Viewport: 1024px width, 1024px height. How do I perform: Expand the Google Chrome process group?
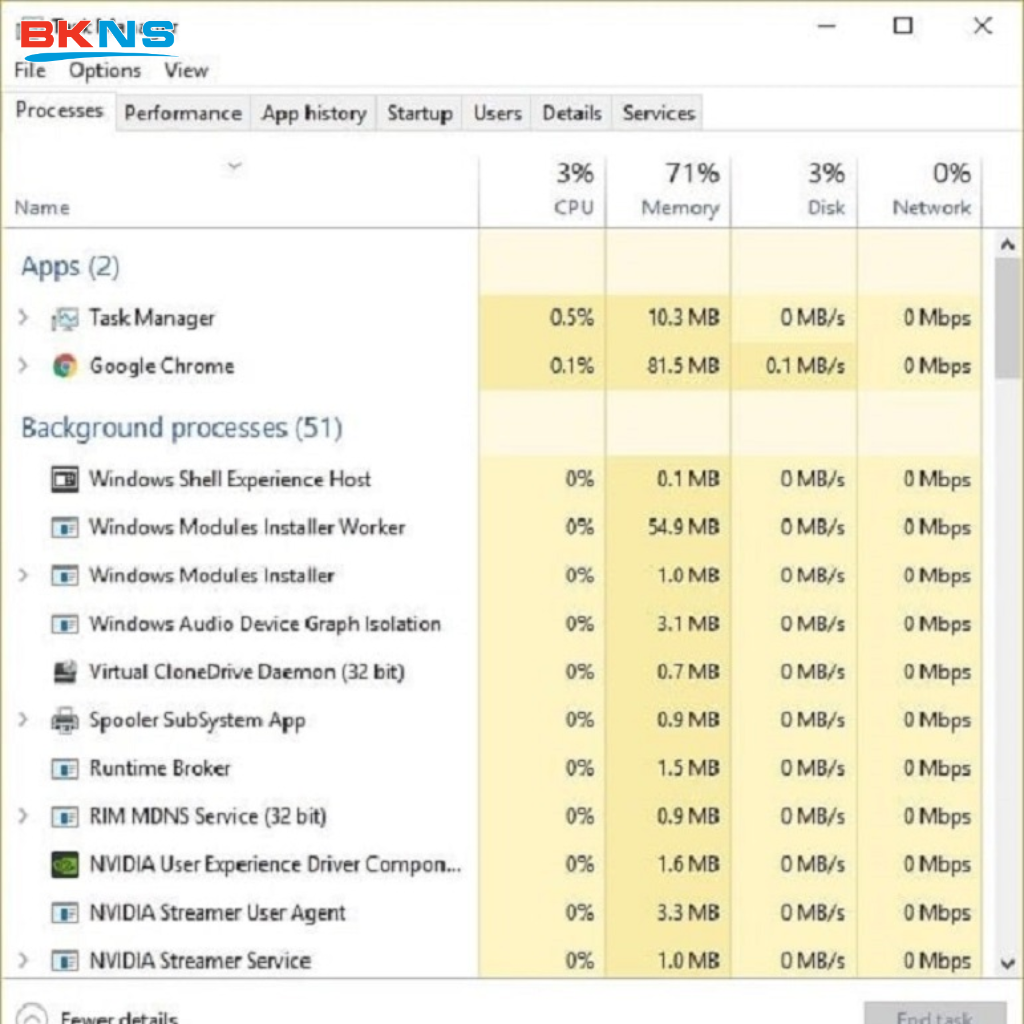[x=23, y=366]
